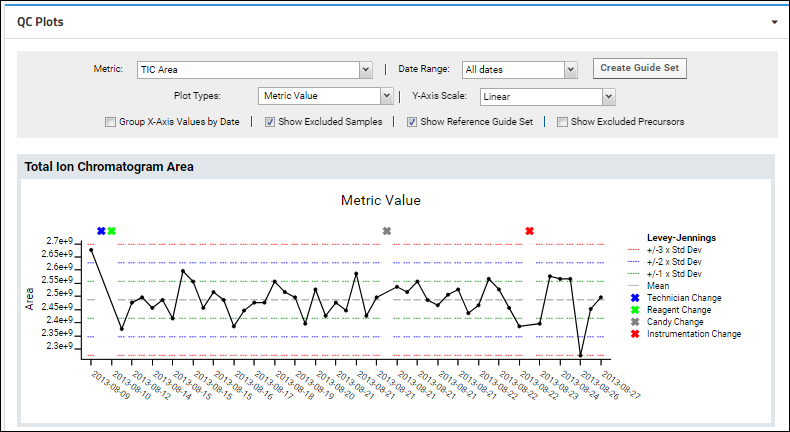790x432 pixels.
Task: Click the 2.7e+9 y-axis tick label
Action: point(60,241)
